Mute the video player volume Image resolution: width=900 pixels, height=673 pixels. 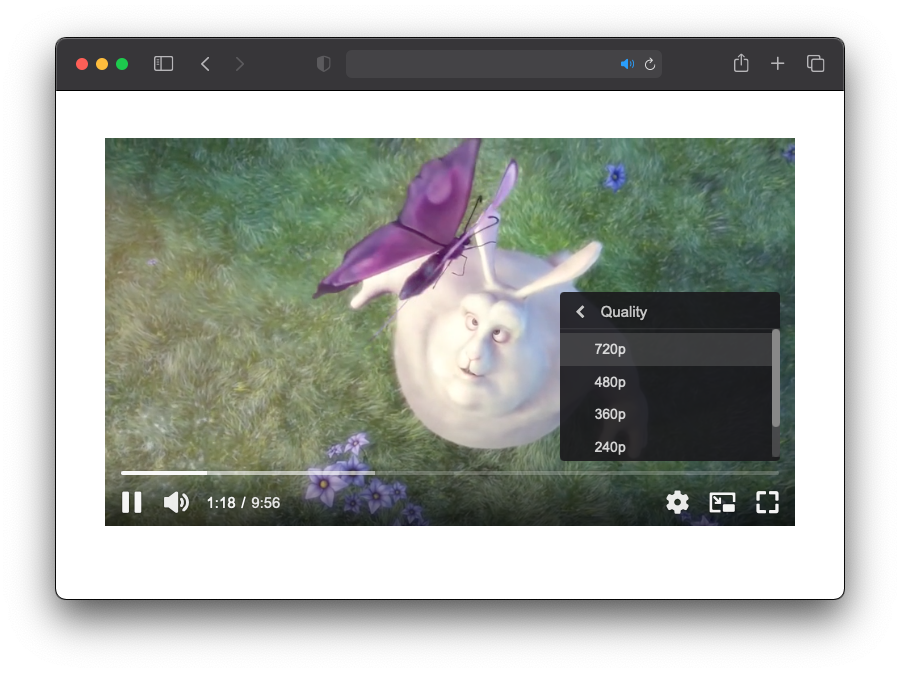[x=176, y=503]
